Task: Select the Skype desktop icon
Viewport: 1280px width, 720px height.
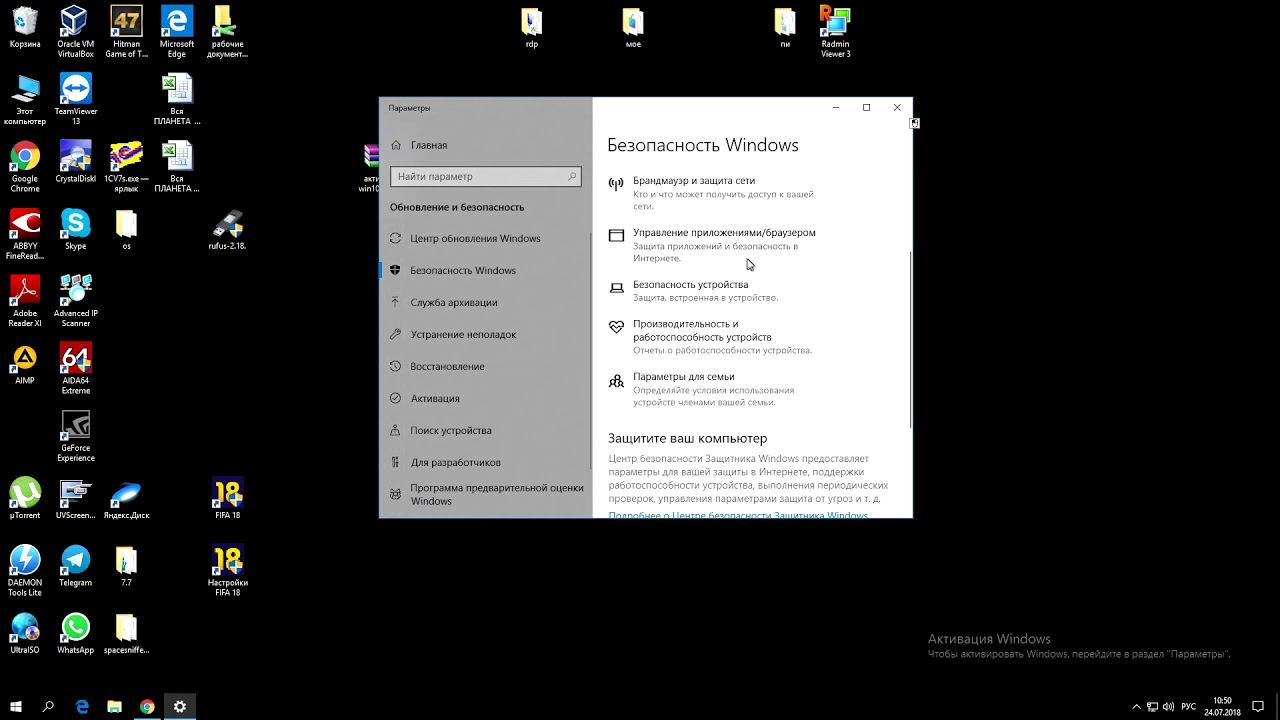Action: (x=76, y=229)
